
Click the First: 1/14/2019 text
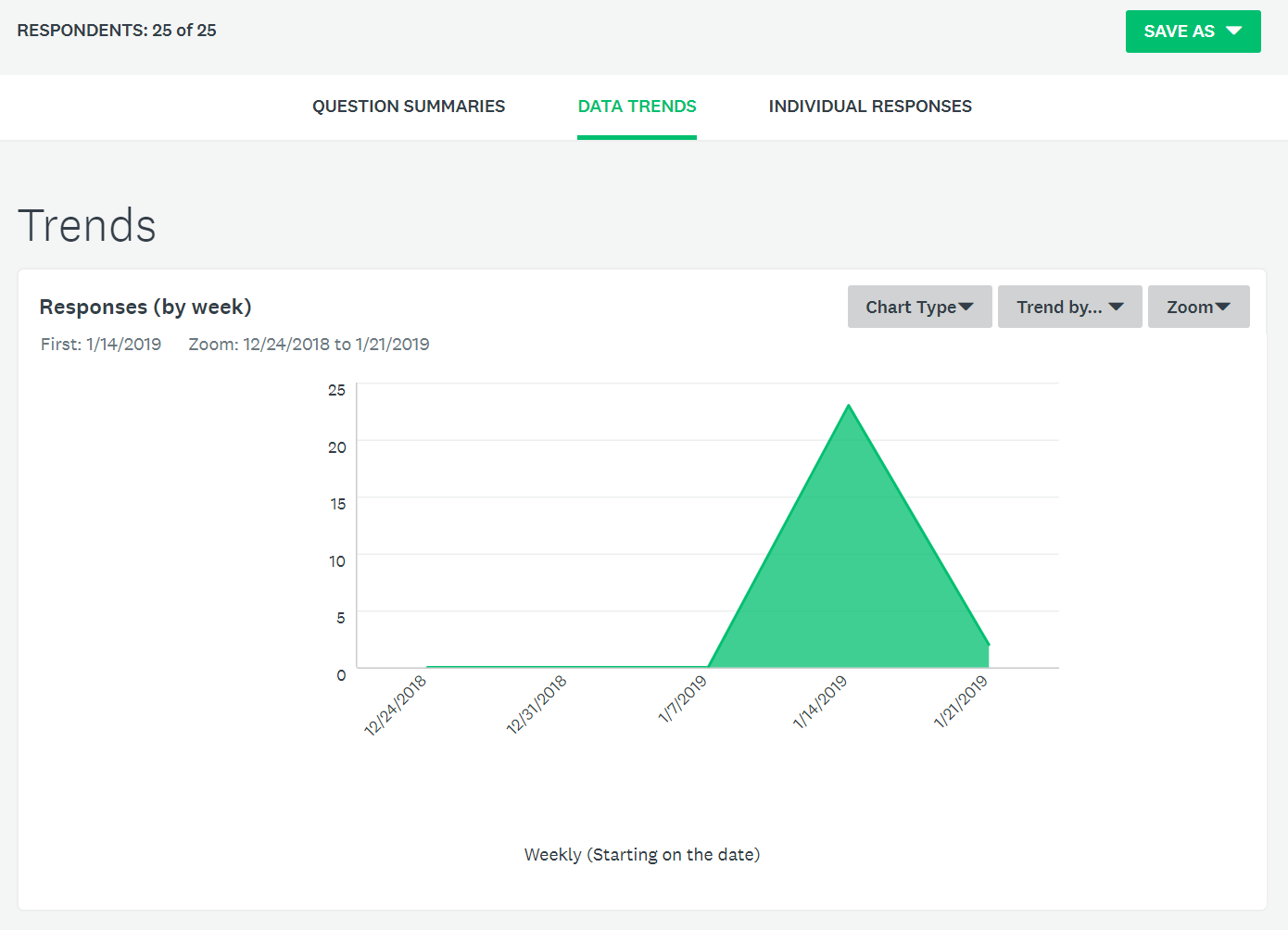click(x=101, y=344)
